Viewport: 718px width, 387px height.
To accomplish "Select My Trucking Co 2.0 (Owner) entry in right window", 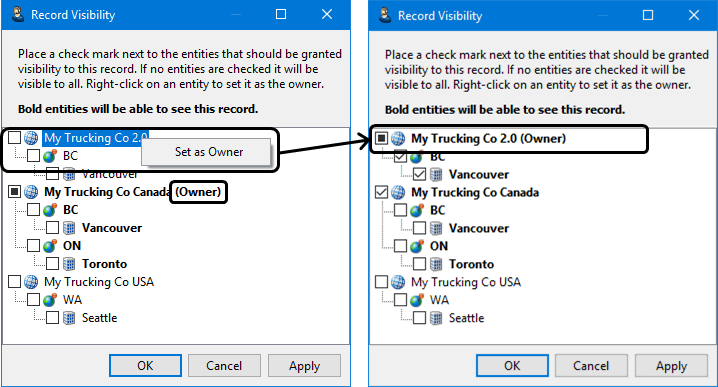I will tap(488, 138).
